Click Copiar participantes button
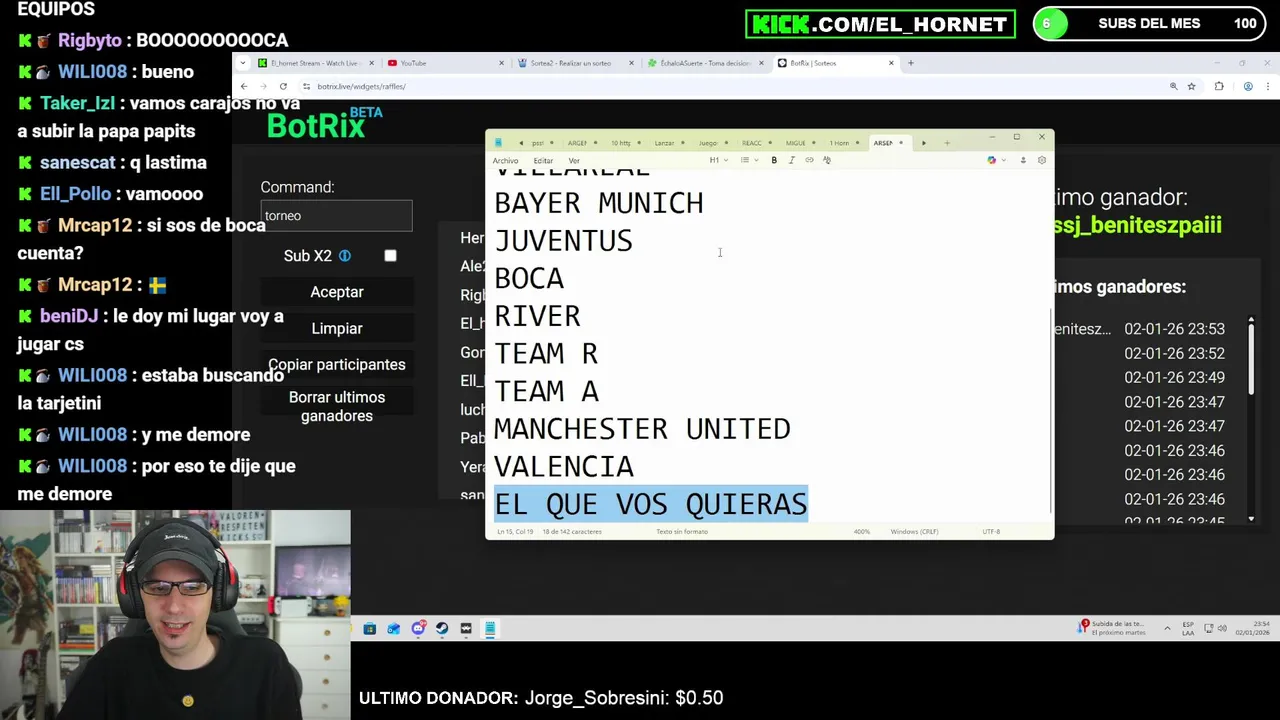The height and width of the screenshot is (720, 1280). click(337, 365)
